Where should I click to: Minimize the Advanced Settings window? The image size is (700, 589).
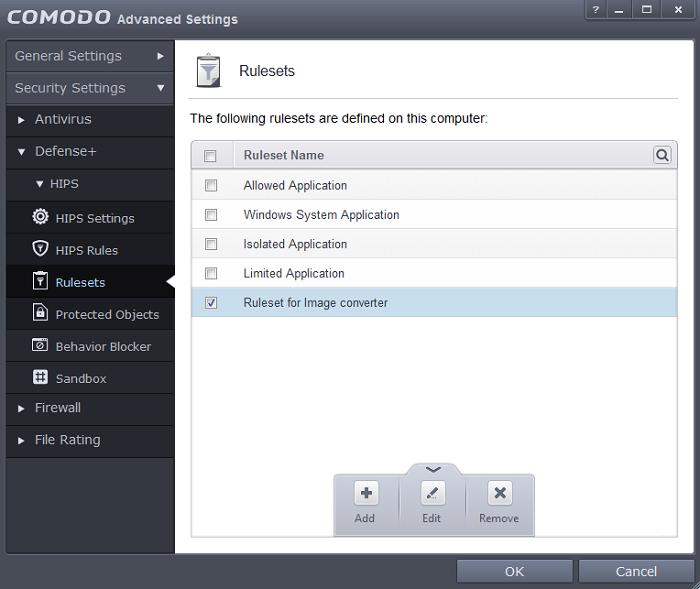619,10
